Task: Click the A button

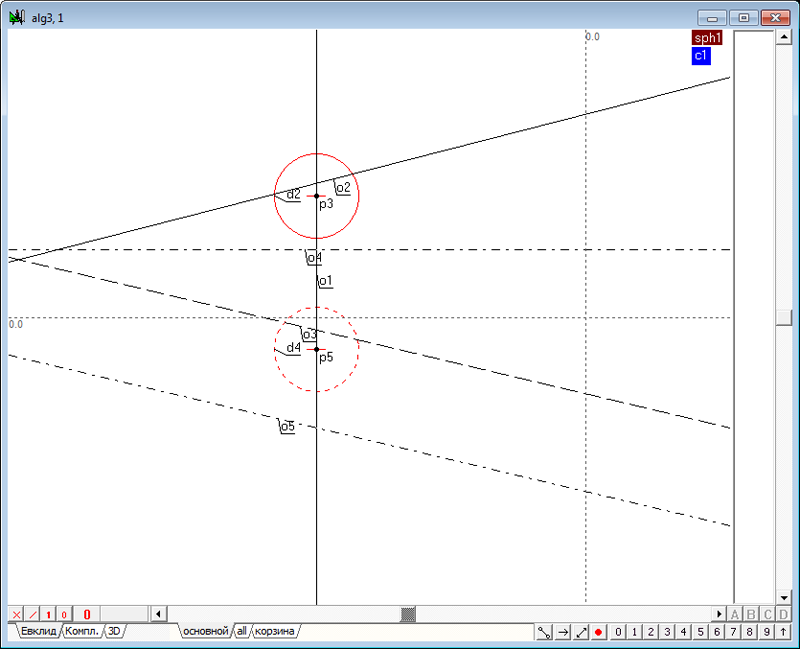Action: (x=735, y=614)
